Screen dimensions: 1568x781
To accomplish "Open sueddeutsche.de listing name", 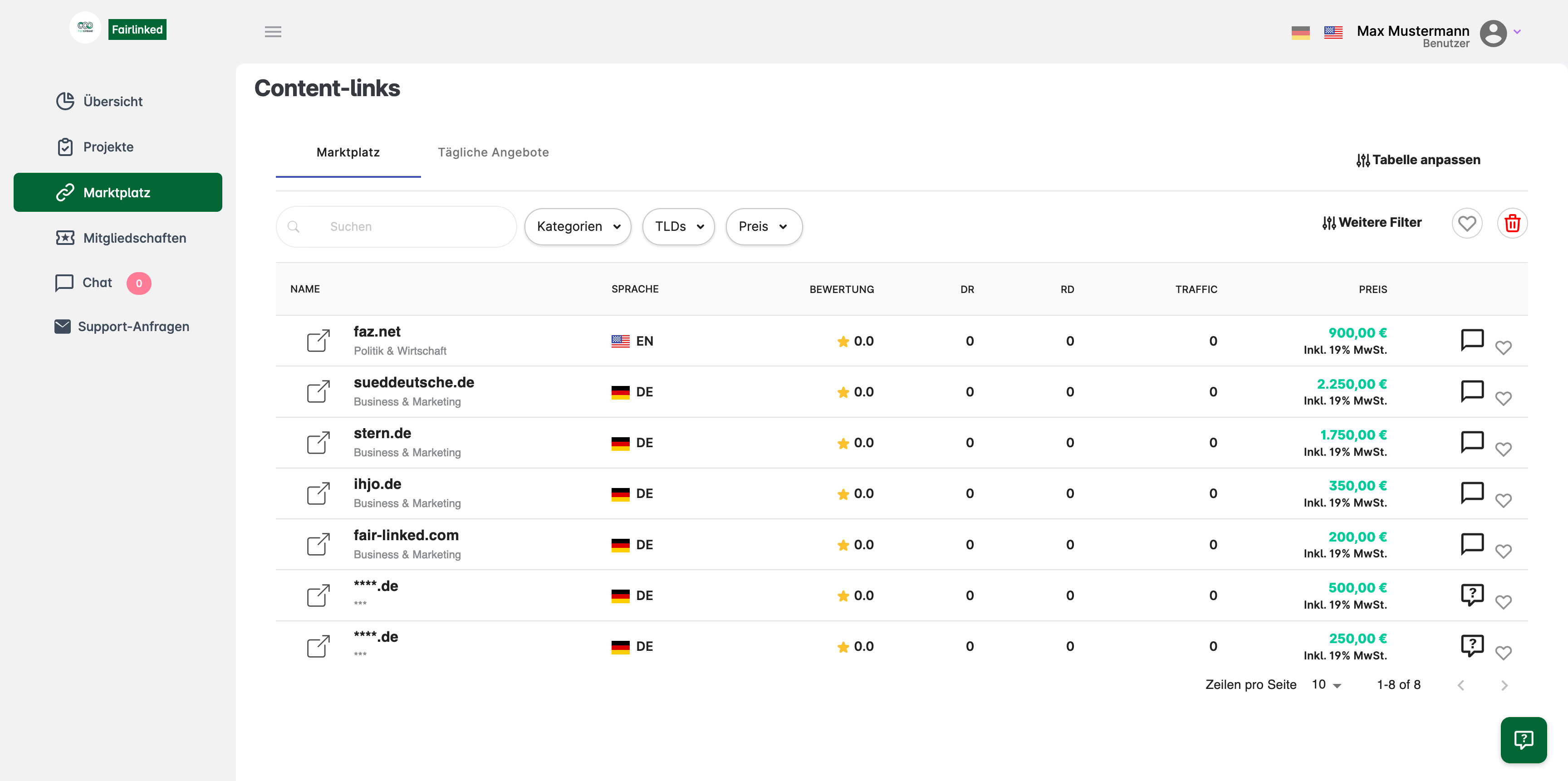I will coord(413,383).
